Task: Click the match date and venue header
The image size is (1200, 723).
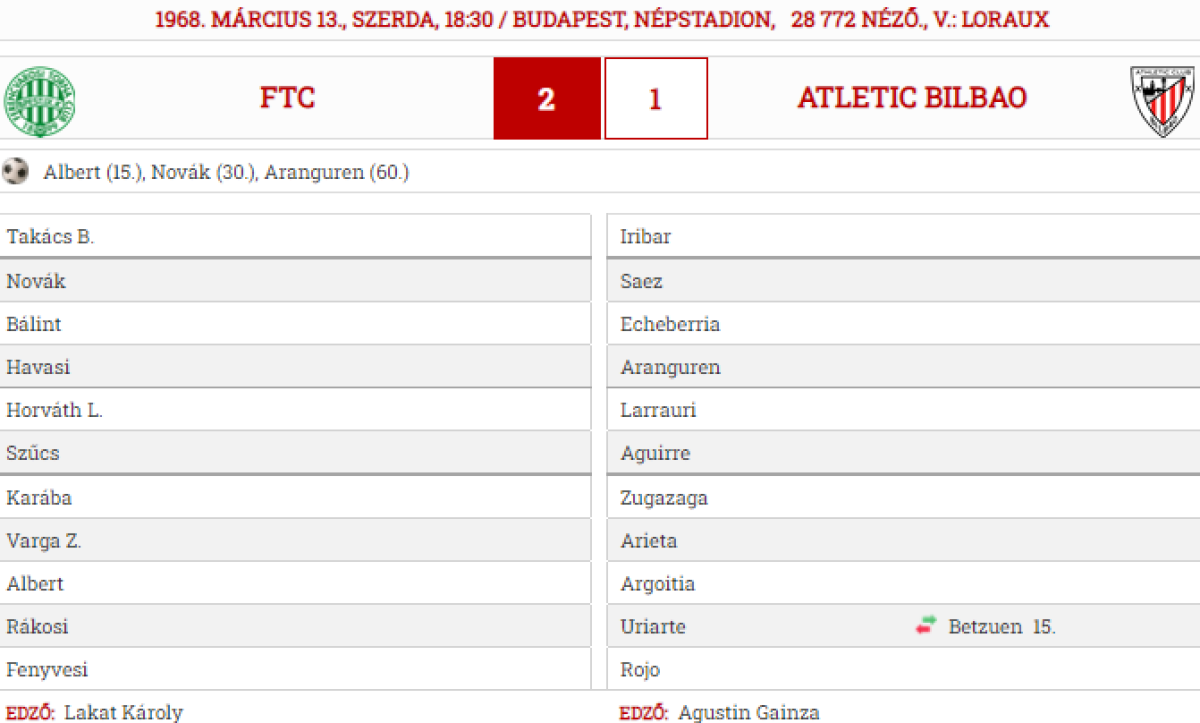Action: click(602, 19)
